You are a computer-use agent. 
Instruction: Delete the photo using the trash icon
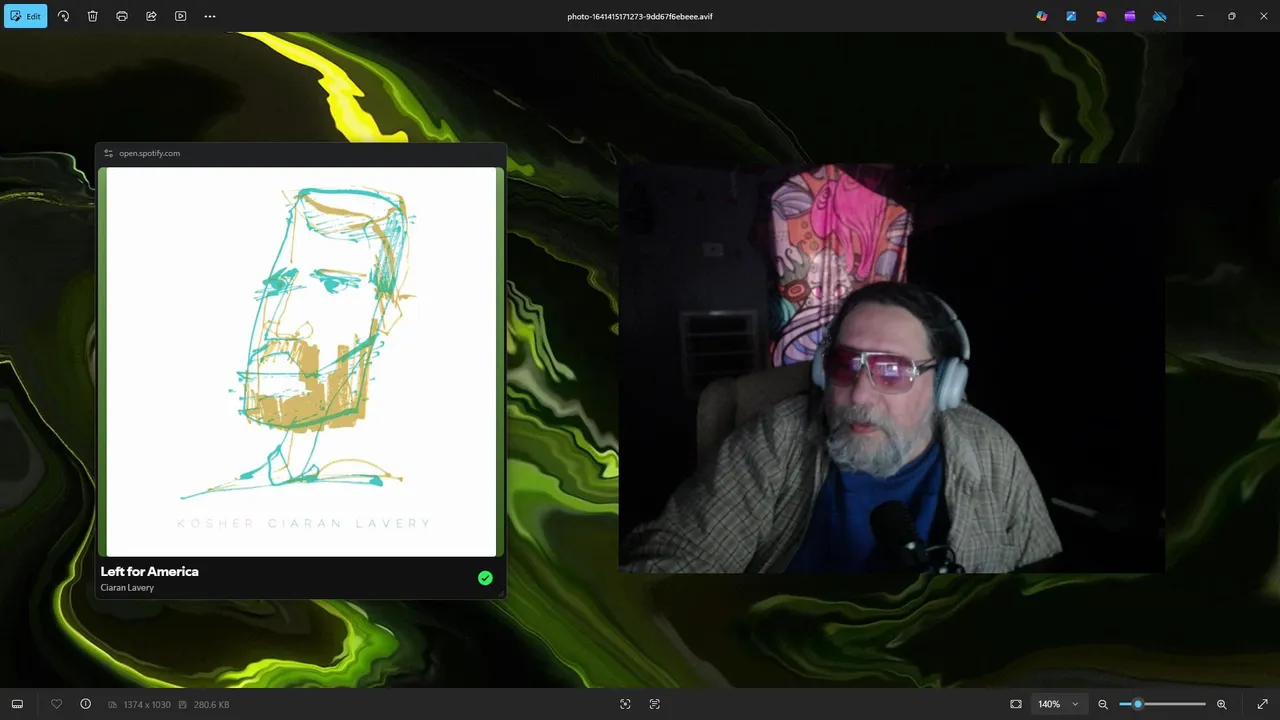92,16
